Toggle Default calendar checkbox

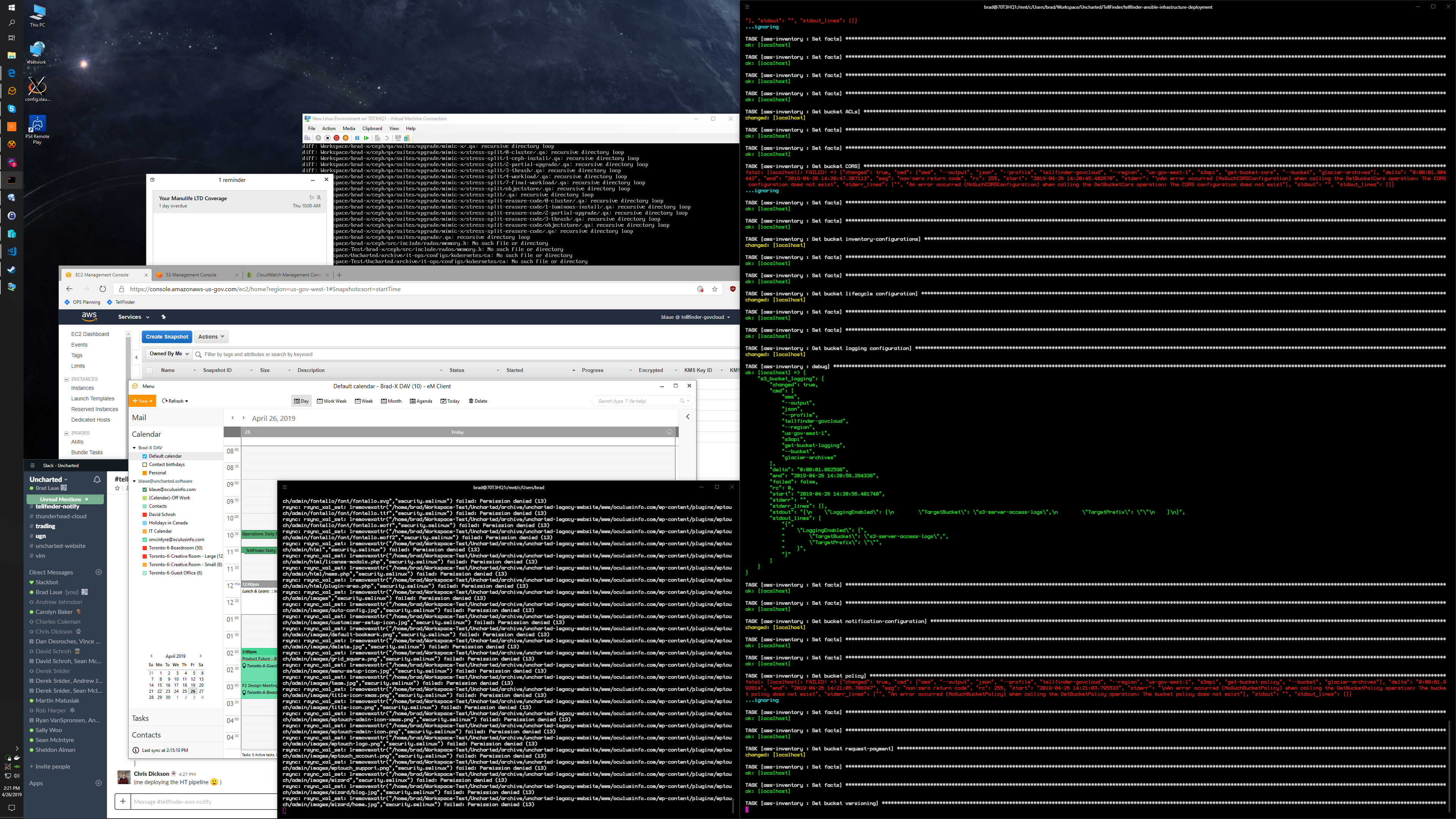pos(145,456)
